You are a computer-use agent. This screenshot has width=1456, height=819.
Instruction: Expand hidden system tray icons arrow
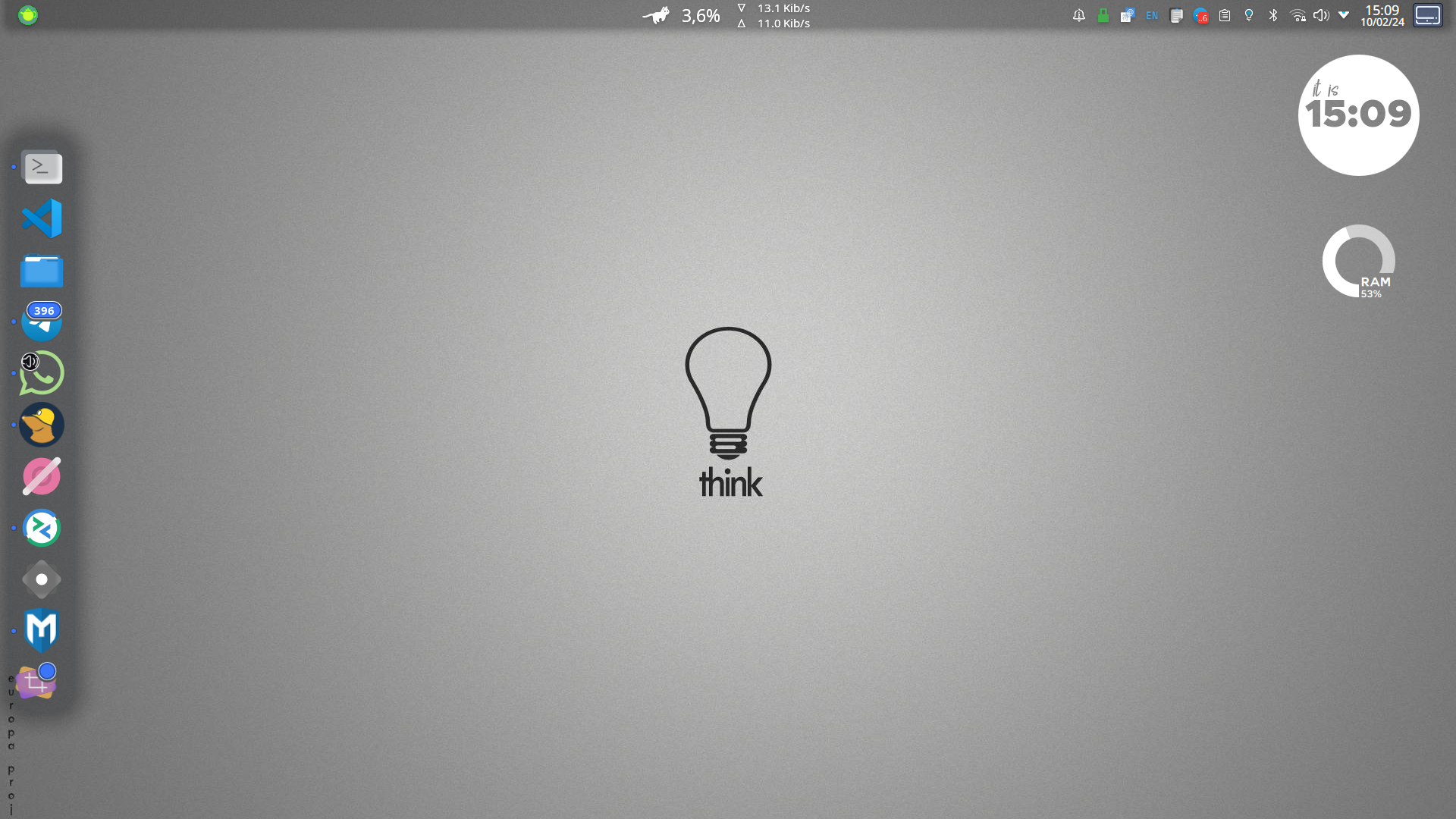click(1344, 15)
